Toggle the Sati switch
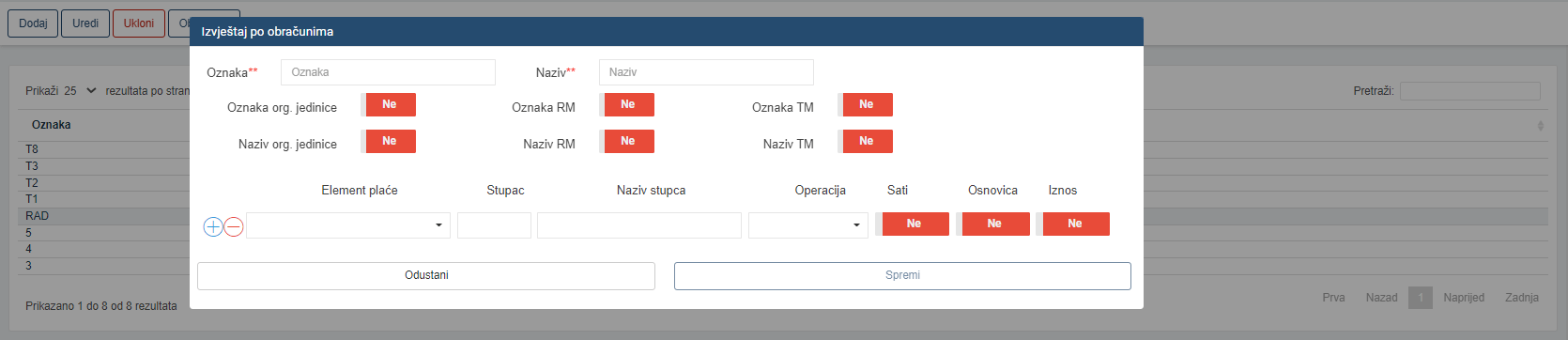1568x340 pixels. pos(912,224)
